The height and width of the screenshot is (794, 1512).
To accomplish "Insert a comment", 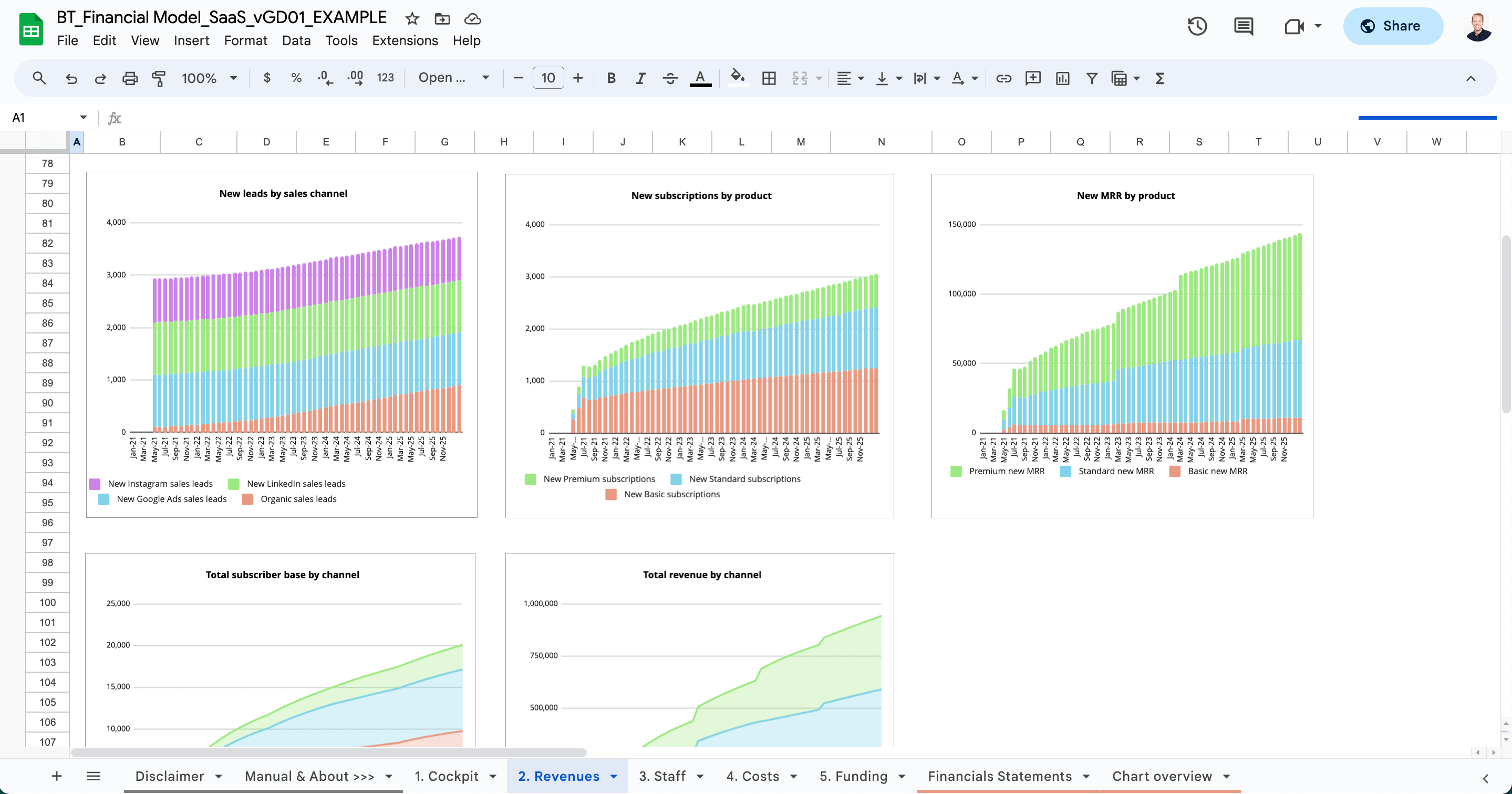I will tap(1032, 78).
